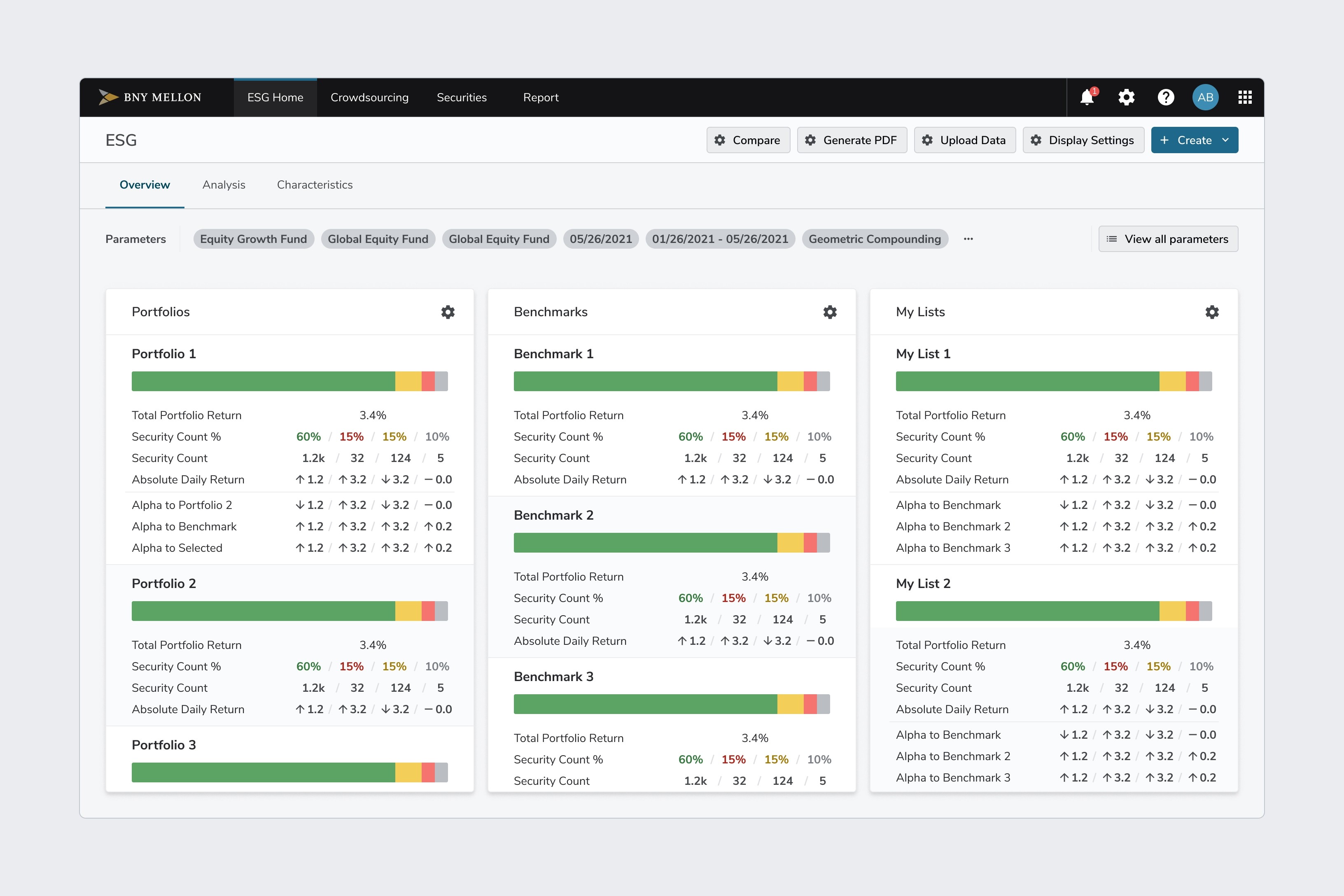Click Portfolio 2 heading

[x=164, y=583]
